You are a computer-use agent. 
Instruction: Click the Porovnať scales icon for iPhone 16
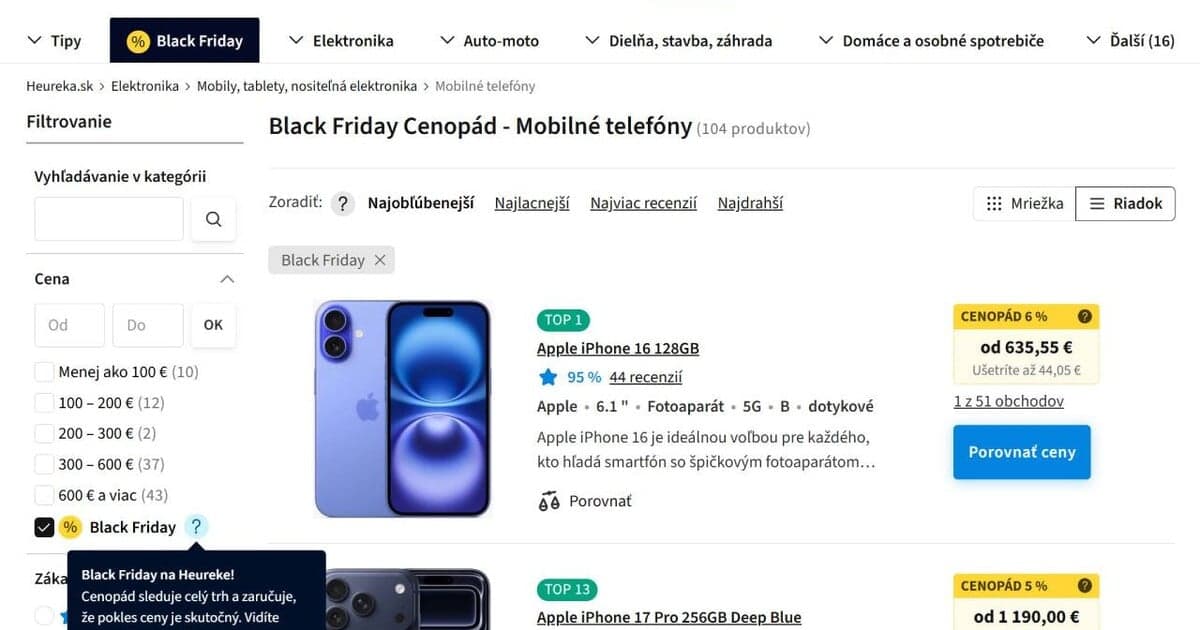[x=549, y=500]
